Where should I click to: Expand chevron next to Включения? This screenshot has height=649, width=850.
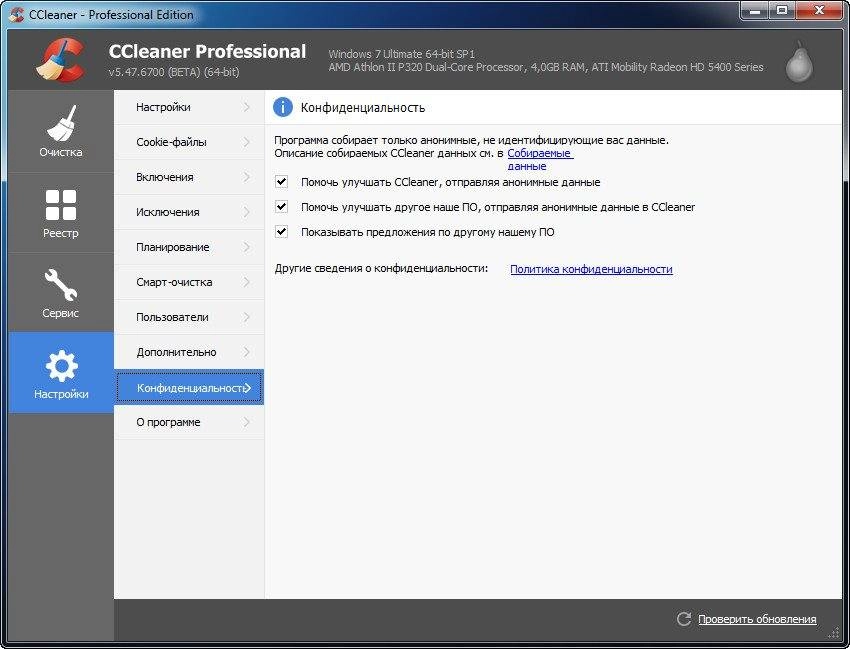click(x=247, y=177)
